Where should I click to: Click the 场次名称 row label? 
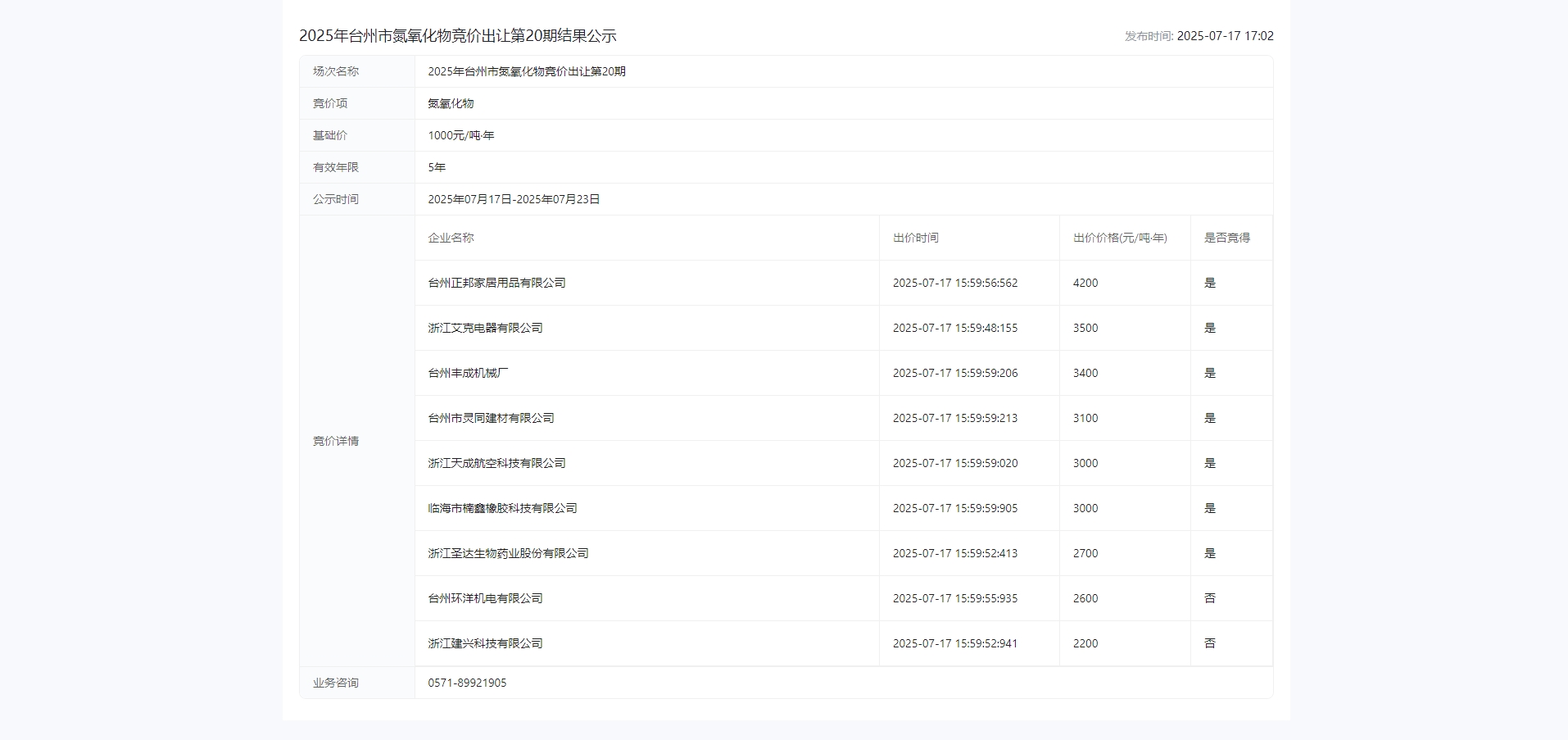[x=336, y=71]
